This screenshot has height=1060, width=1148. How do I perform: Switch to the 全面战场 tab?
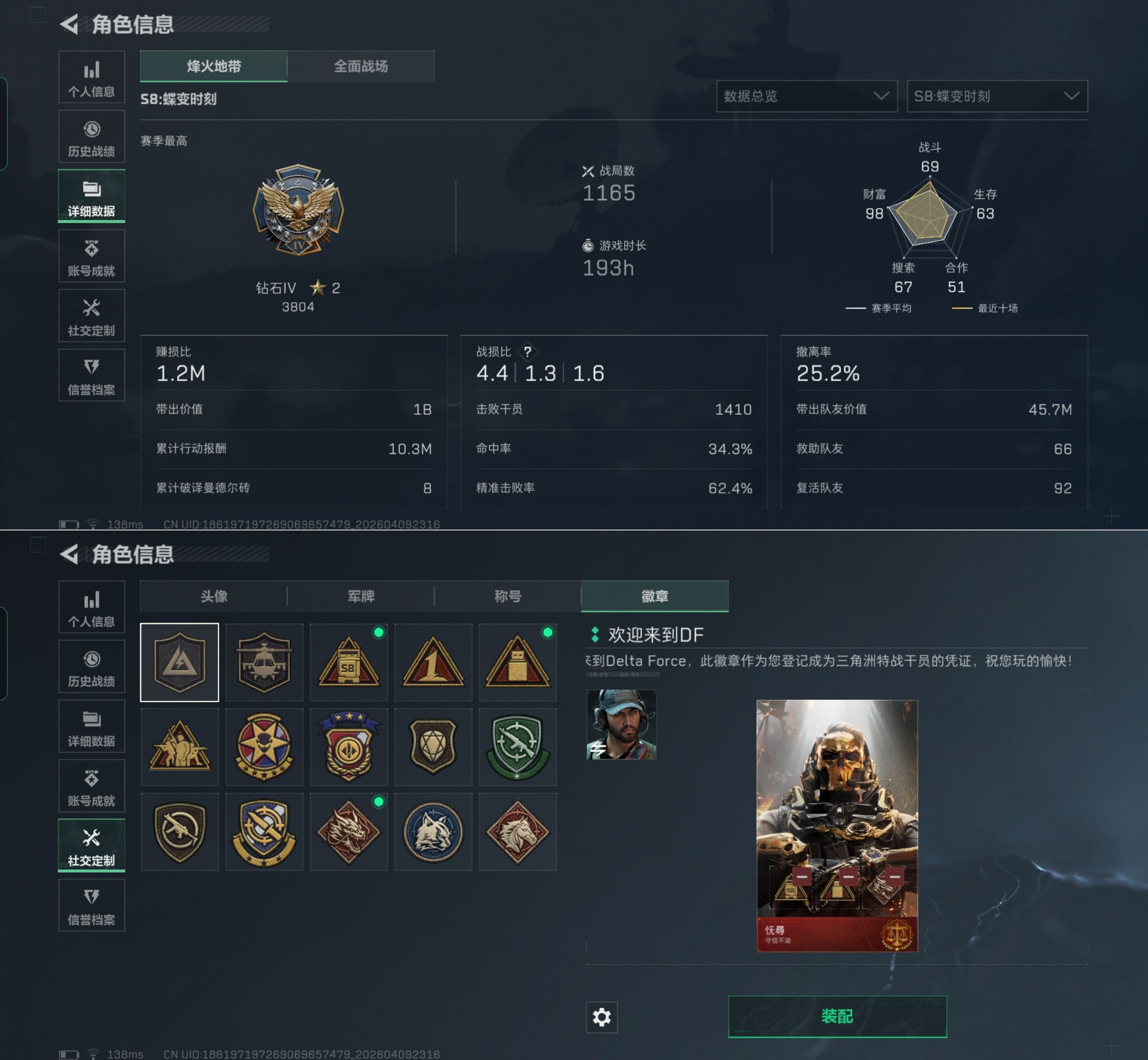[361, 66]
